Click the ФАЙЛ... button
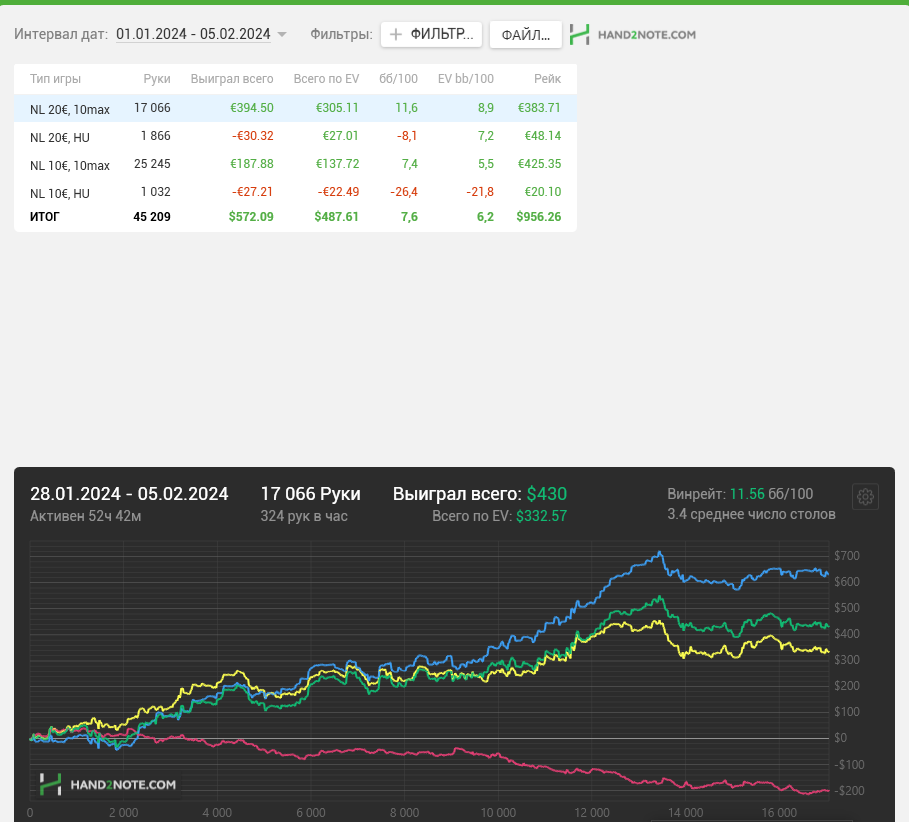This screenshot has width=909, height=822. 526,35
